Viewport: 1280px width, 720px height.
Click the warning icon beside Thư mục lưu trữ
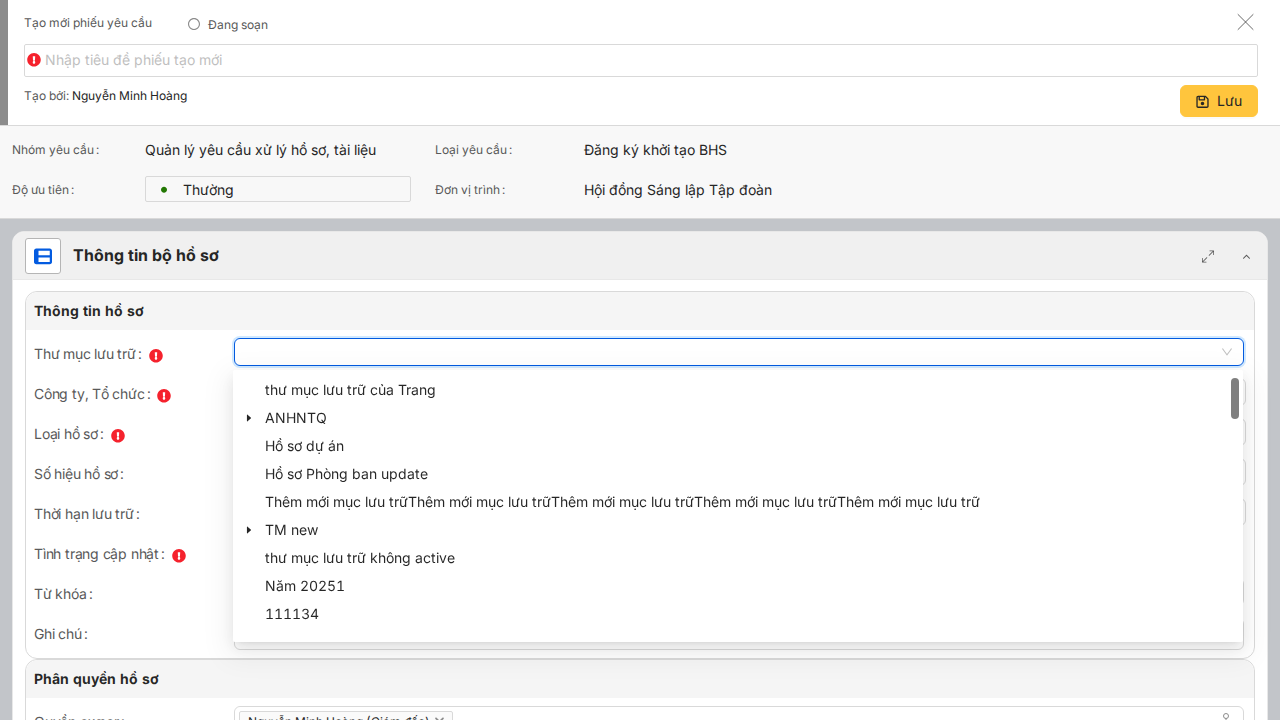156,355
